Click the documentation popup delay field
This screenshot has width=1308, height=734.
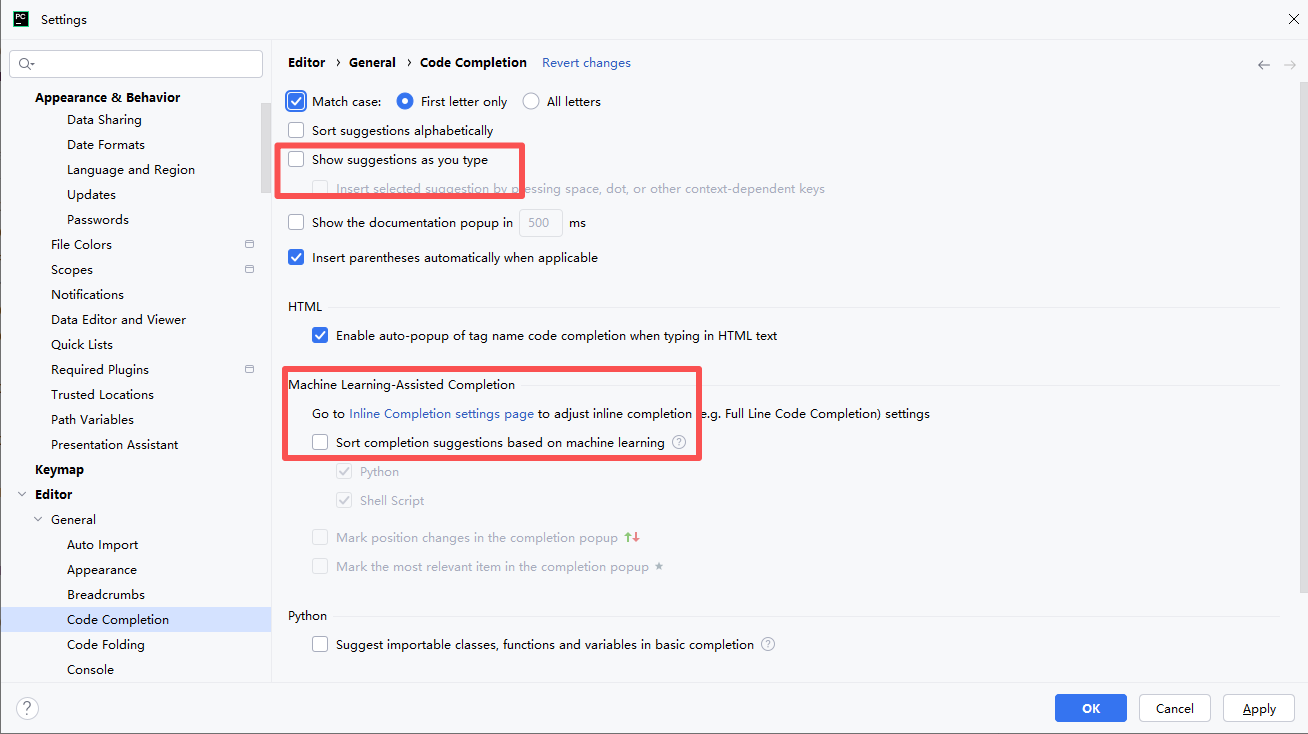[541, 222]
